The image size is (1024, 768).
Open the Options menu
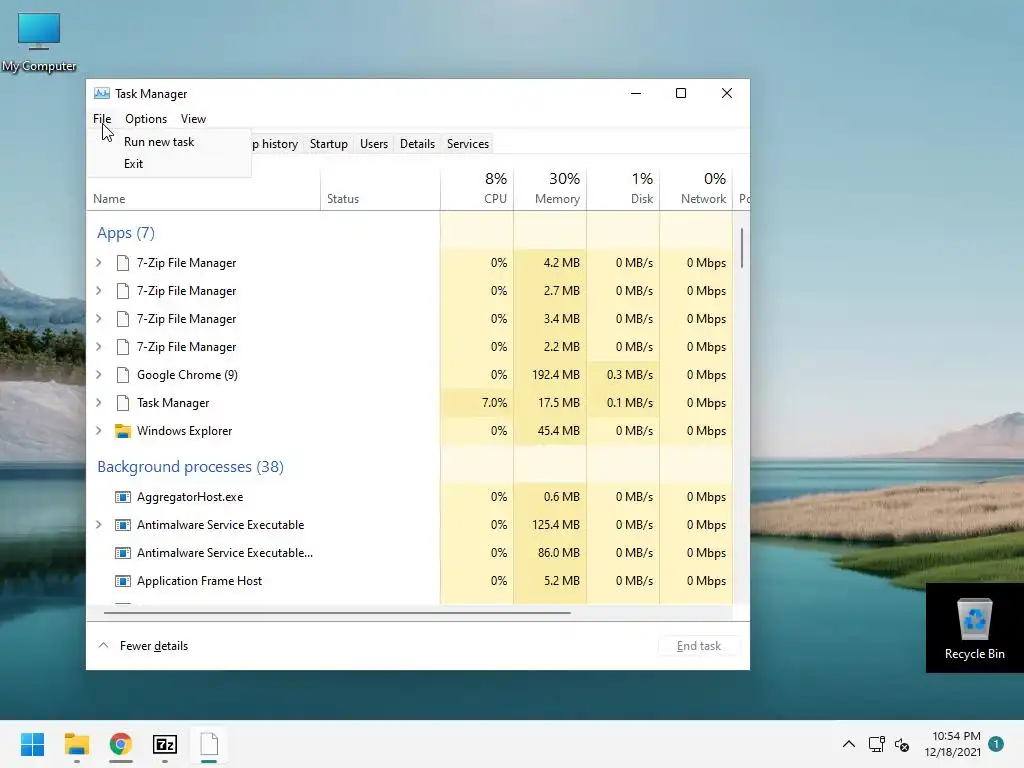pyautogui.click(x=146, y=119)
